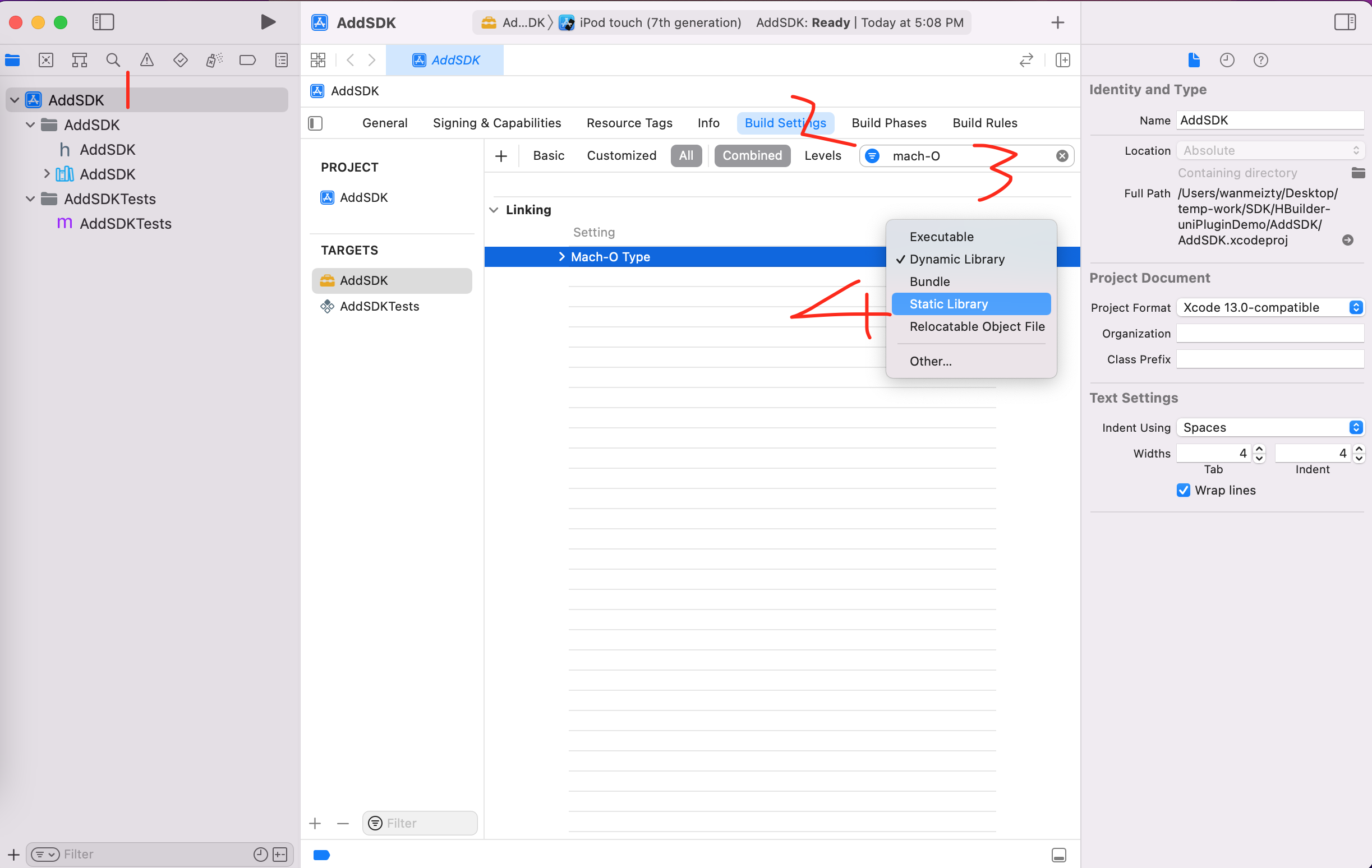The image size is (1372, 868).
Task: Uncheck the Wrap lines checkbox
Action: [1184, 491]
